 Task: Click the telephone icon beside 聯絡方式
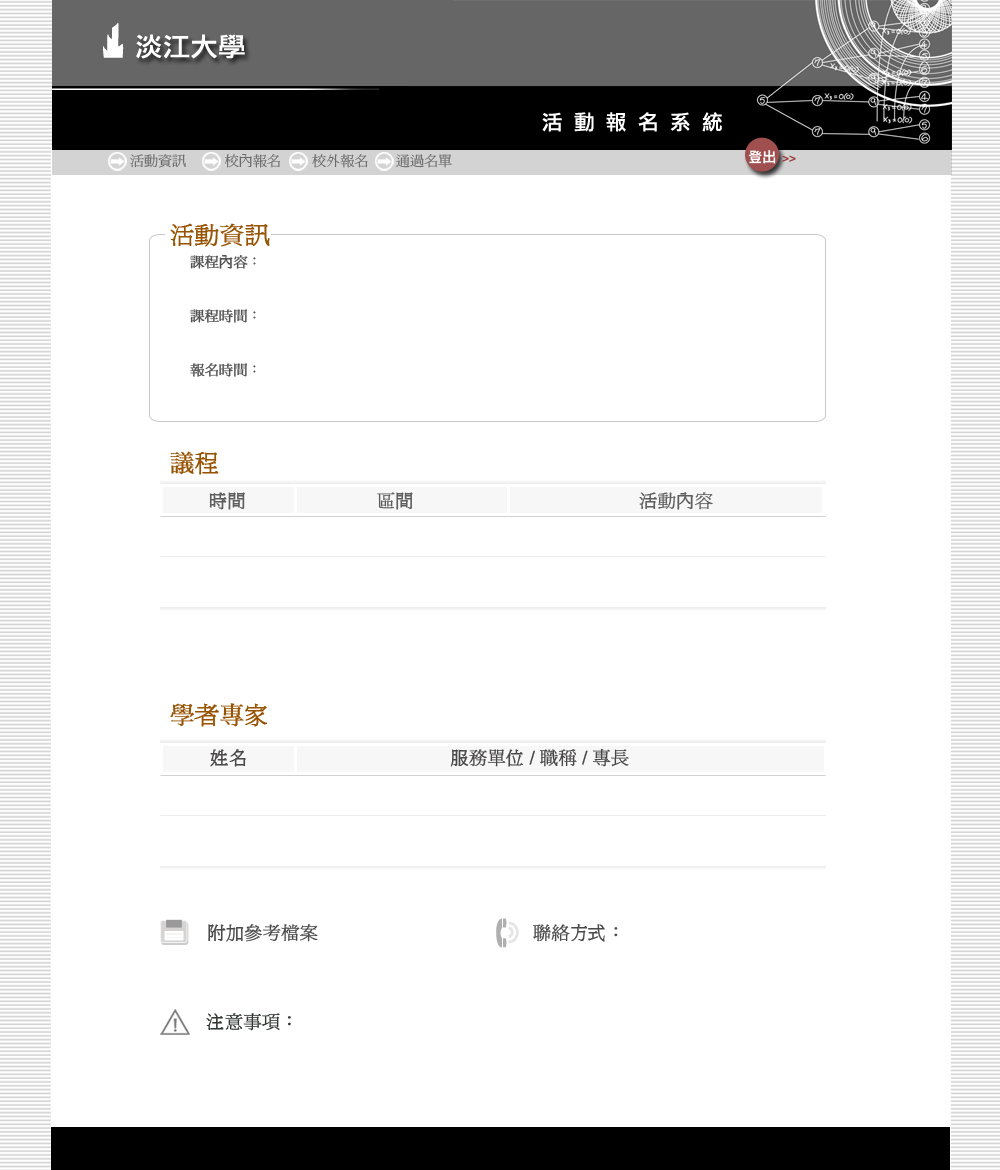click(507, 932)
